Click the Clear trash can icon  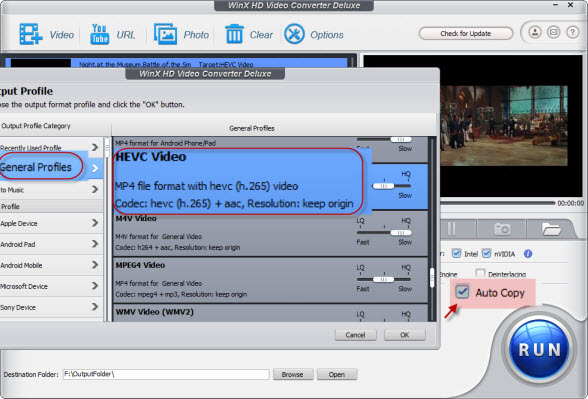pos(234,34)
